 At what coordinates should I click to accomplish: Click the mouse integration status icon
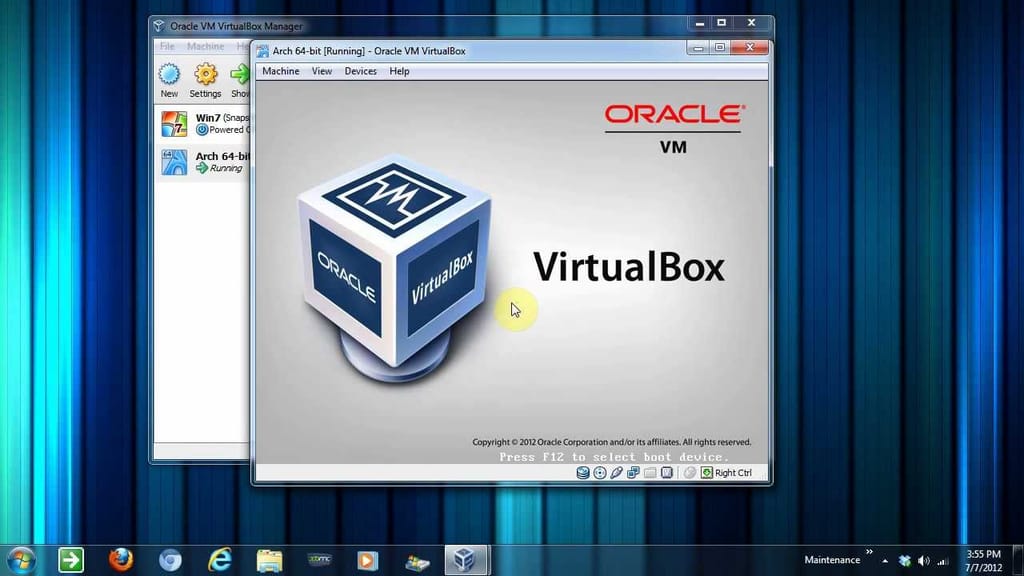point(690,473)
